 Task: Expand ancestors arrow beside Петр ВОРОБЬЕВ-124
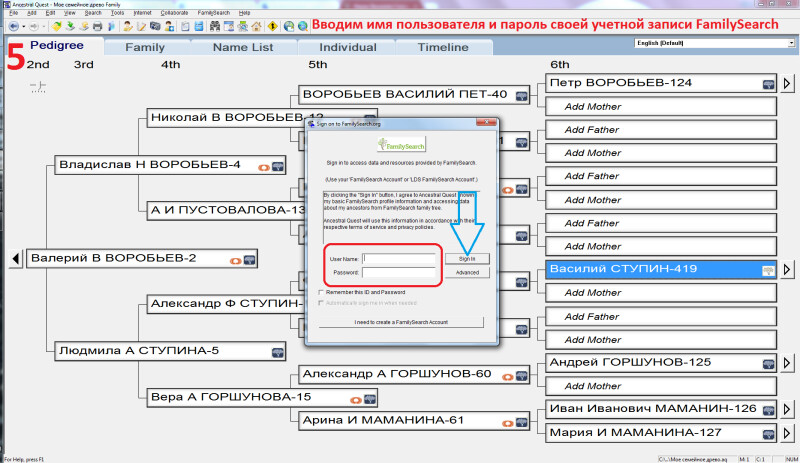click(x=787, y=83)
